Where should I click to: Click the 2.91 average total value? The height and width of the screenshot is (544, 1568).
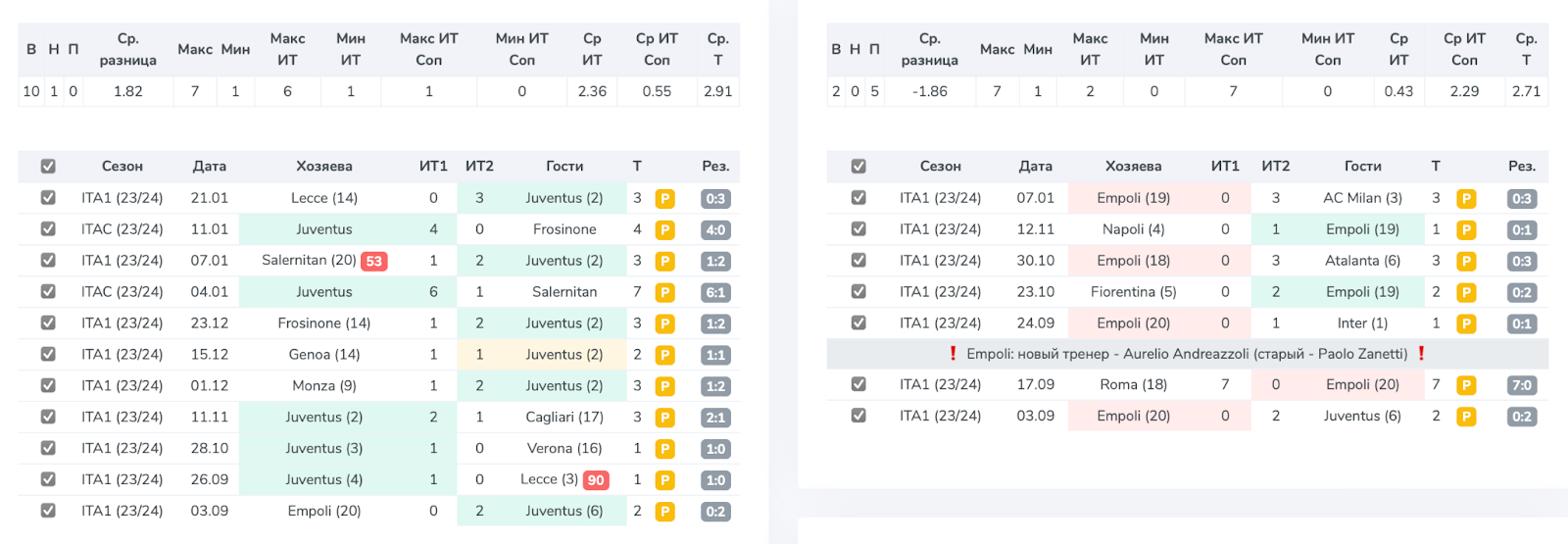[717, 91]
